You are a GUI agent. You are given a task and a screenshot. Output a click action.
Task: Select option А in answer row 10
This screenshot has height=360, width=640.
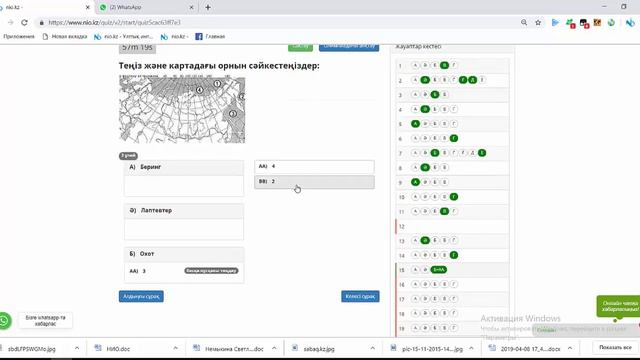pyautogui.click(x=415, y=197)
